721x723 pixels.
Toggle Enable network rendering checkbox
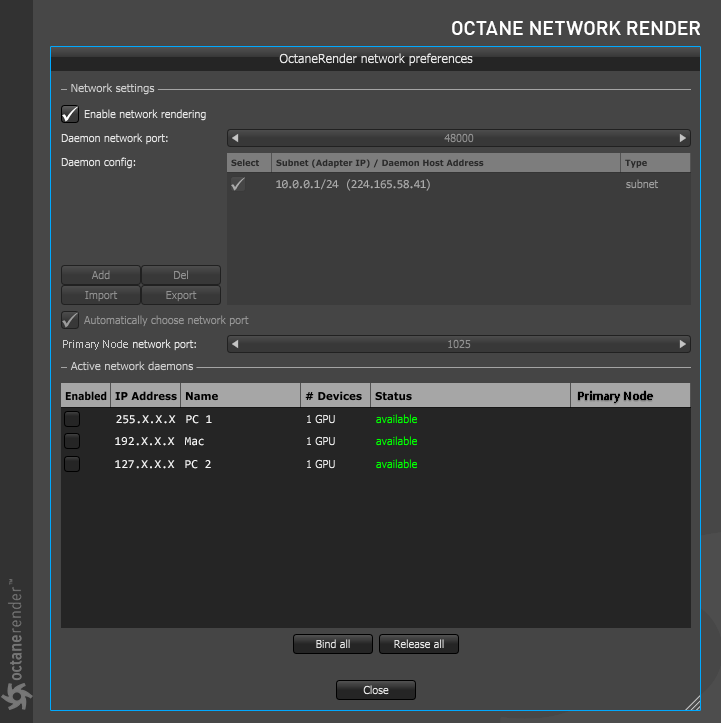click(70, 114)
